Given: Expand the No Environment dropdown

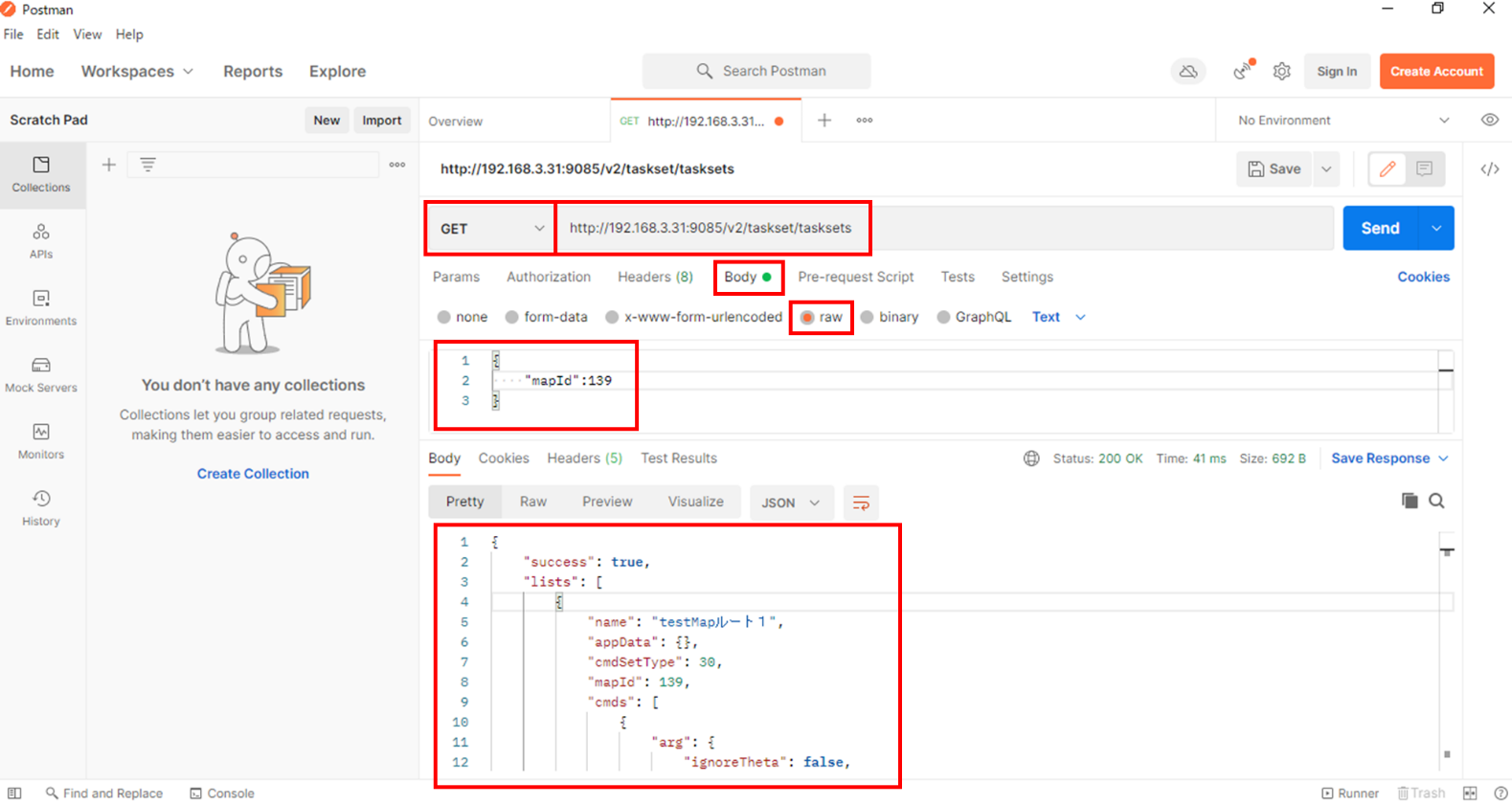Looking at the screenshot, I should tap(1343, 121).
